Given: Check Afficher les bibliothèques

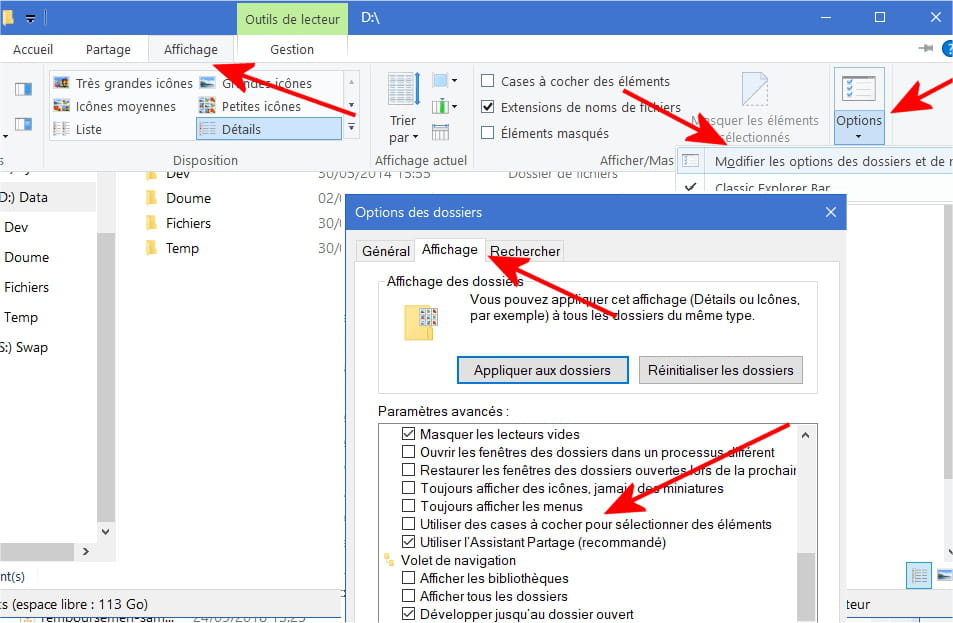Looking at the screenshot, I should (x=408, y=578).
